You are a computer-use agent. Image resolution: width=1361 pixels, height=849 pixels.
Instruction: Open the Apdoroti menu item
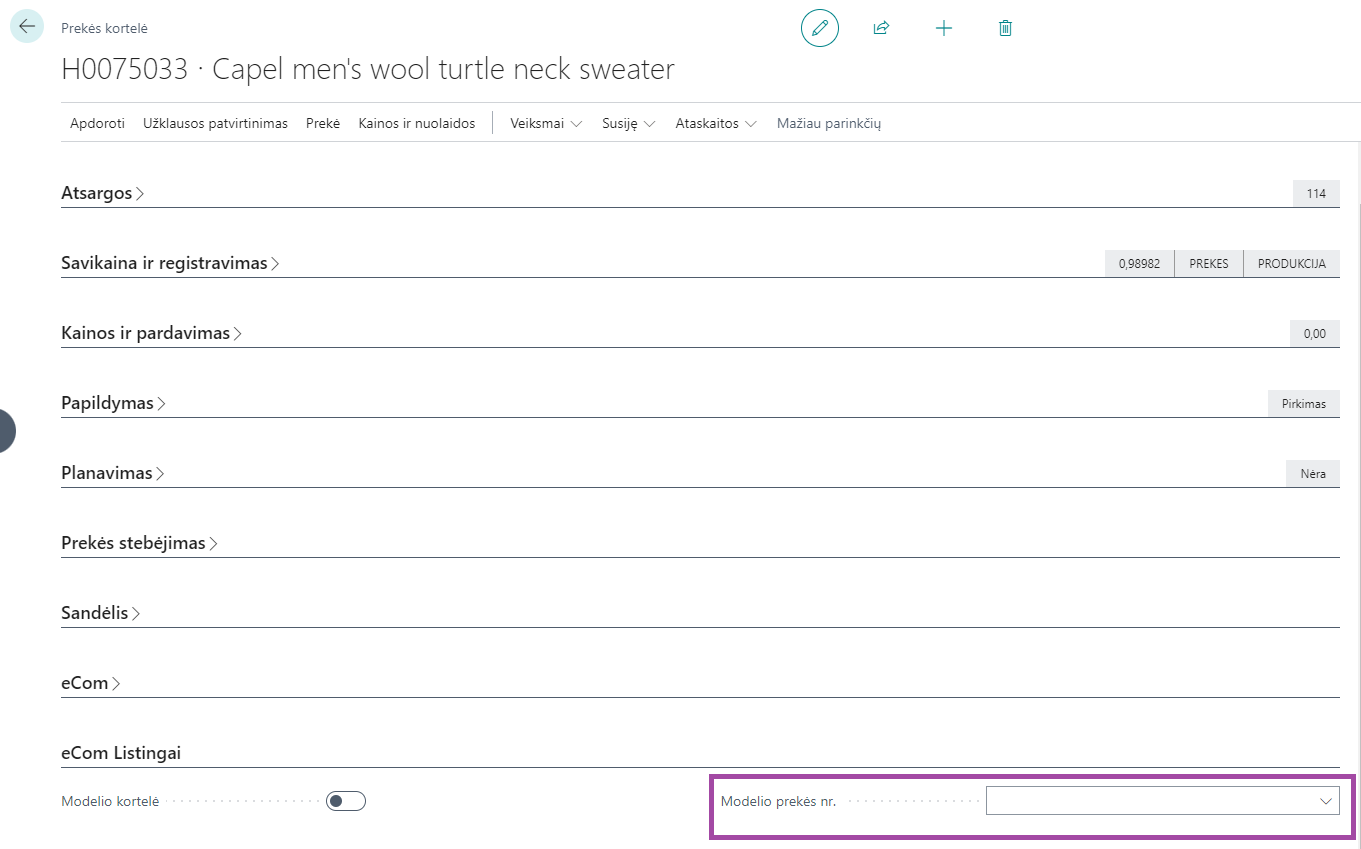[97, 123]
